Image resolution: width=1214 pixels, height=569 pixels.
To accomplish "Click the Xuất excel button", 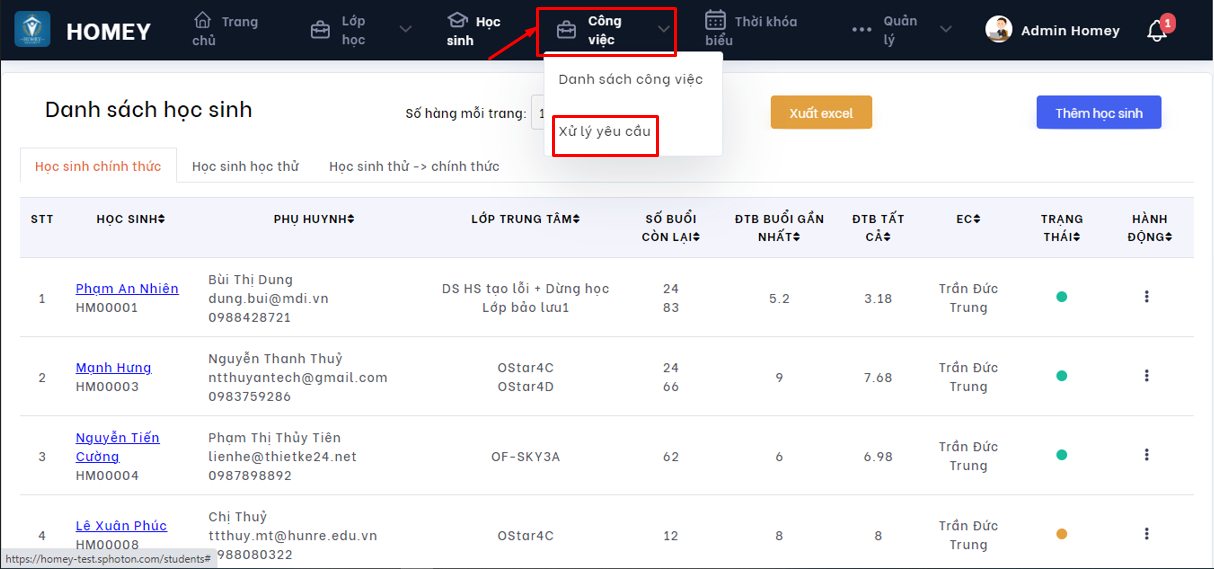I will (821, 113).
